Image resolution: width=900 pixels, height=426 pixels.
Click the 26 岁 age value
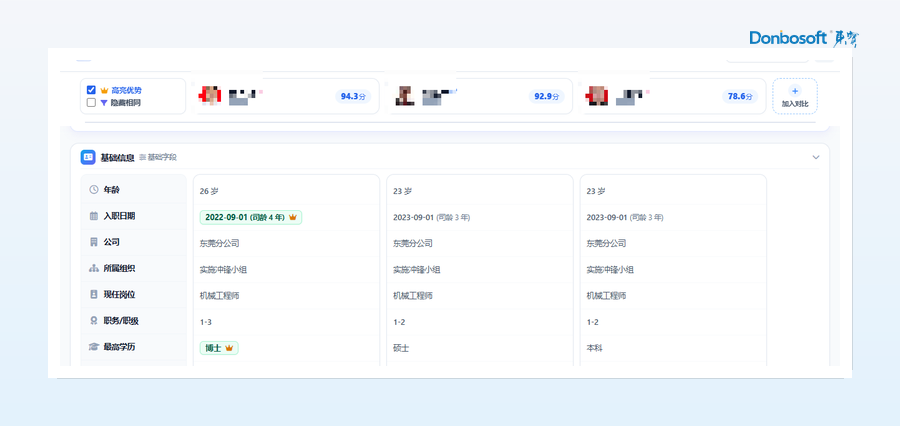pos(209,191)
